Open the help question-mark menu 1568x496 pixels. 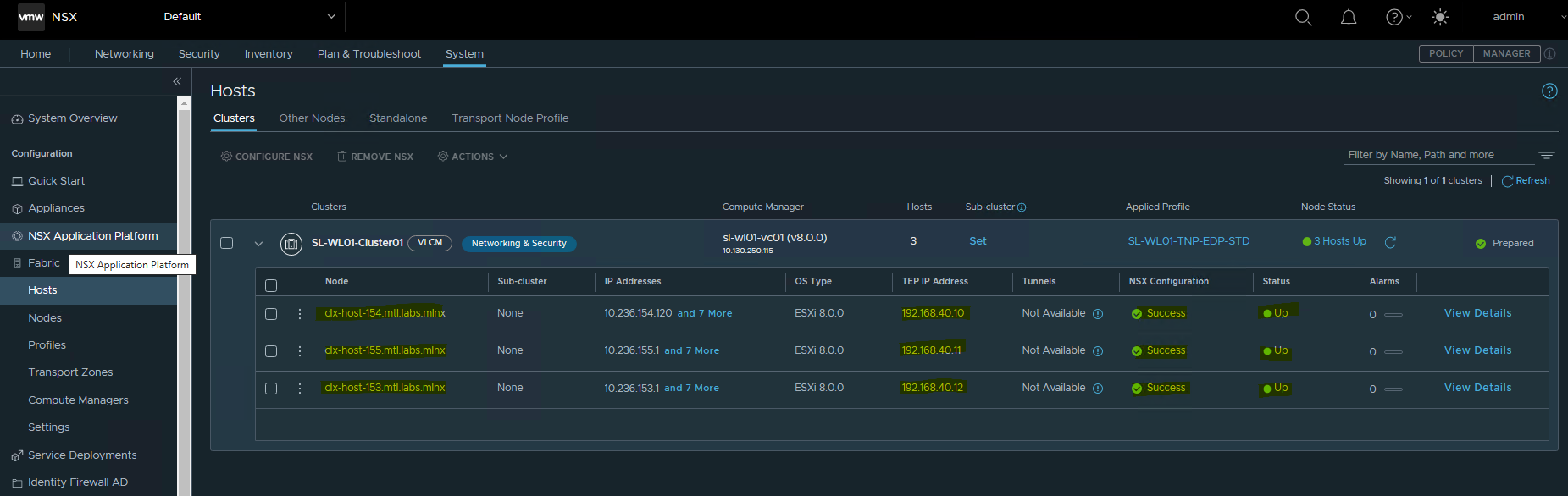[1398, 17]
